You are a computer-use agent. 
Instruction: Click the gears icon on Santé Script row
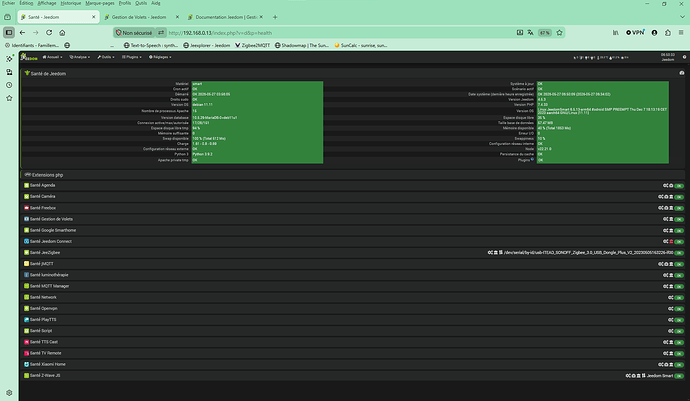click(671, 331)
